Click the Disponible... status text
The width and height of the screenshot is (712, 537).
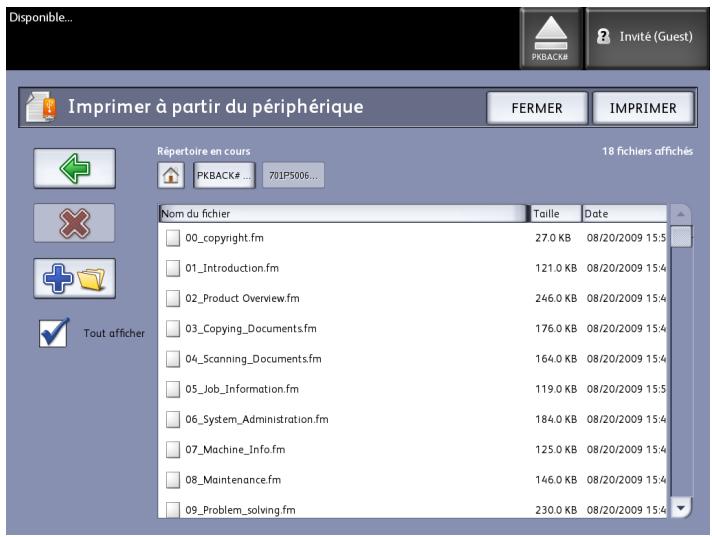click(41, 18)
